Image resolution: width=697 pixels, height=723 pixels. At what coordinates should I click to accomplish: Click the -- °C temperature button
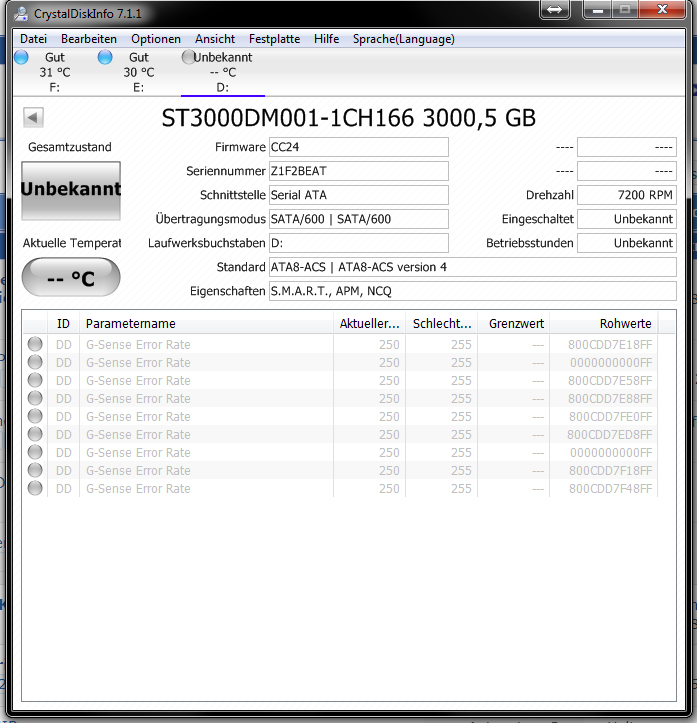[x=71, y=277]
